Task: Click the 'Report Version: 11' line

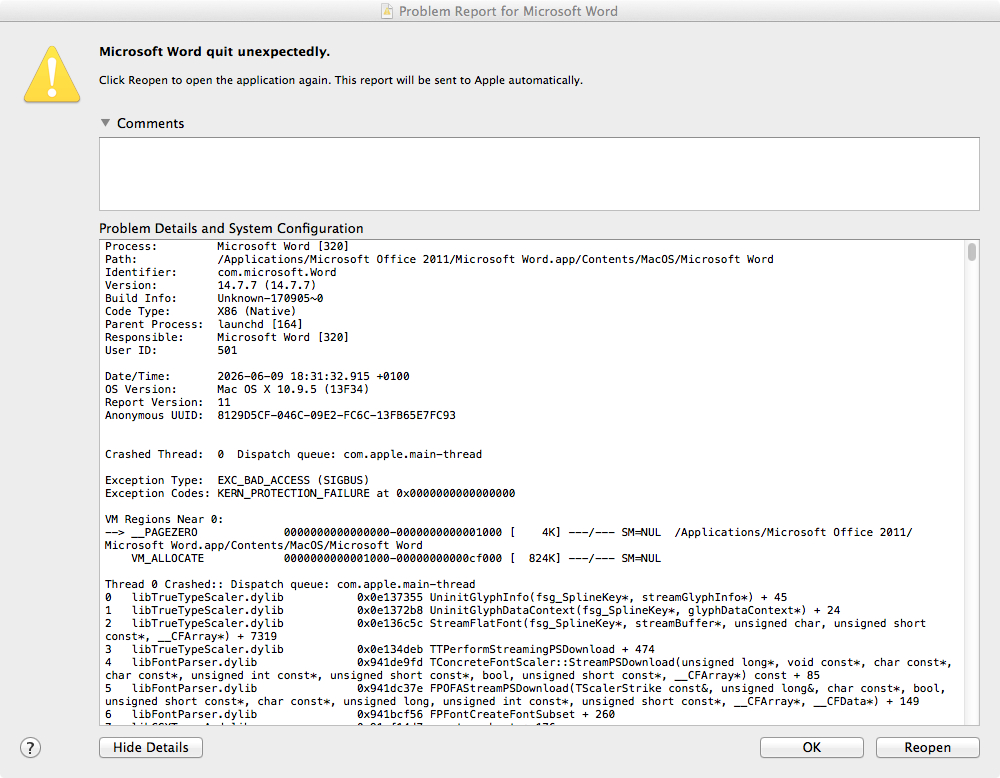Action: pos(167,402)
